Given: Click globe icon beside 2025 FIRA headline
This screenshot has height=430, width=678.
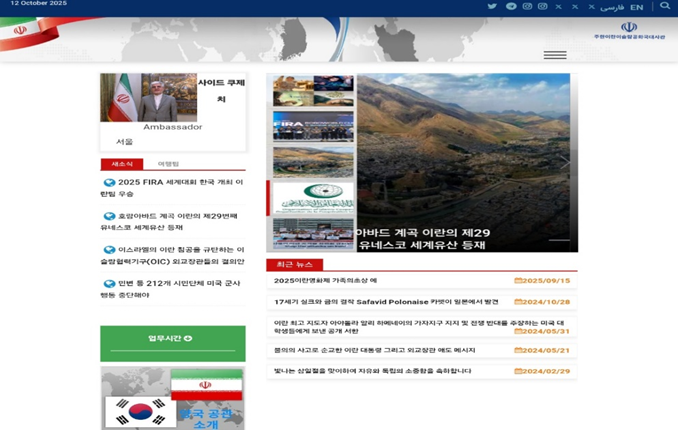Looking at the screenshot, I should pos(109,183).
